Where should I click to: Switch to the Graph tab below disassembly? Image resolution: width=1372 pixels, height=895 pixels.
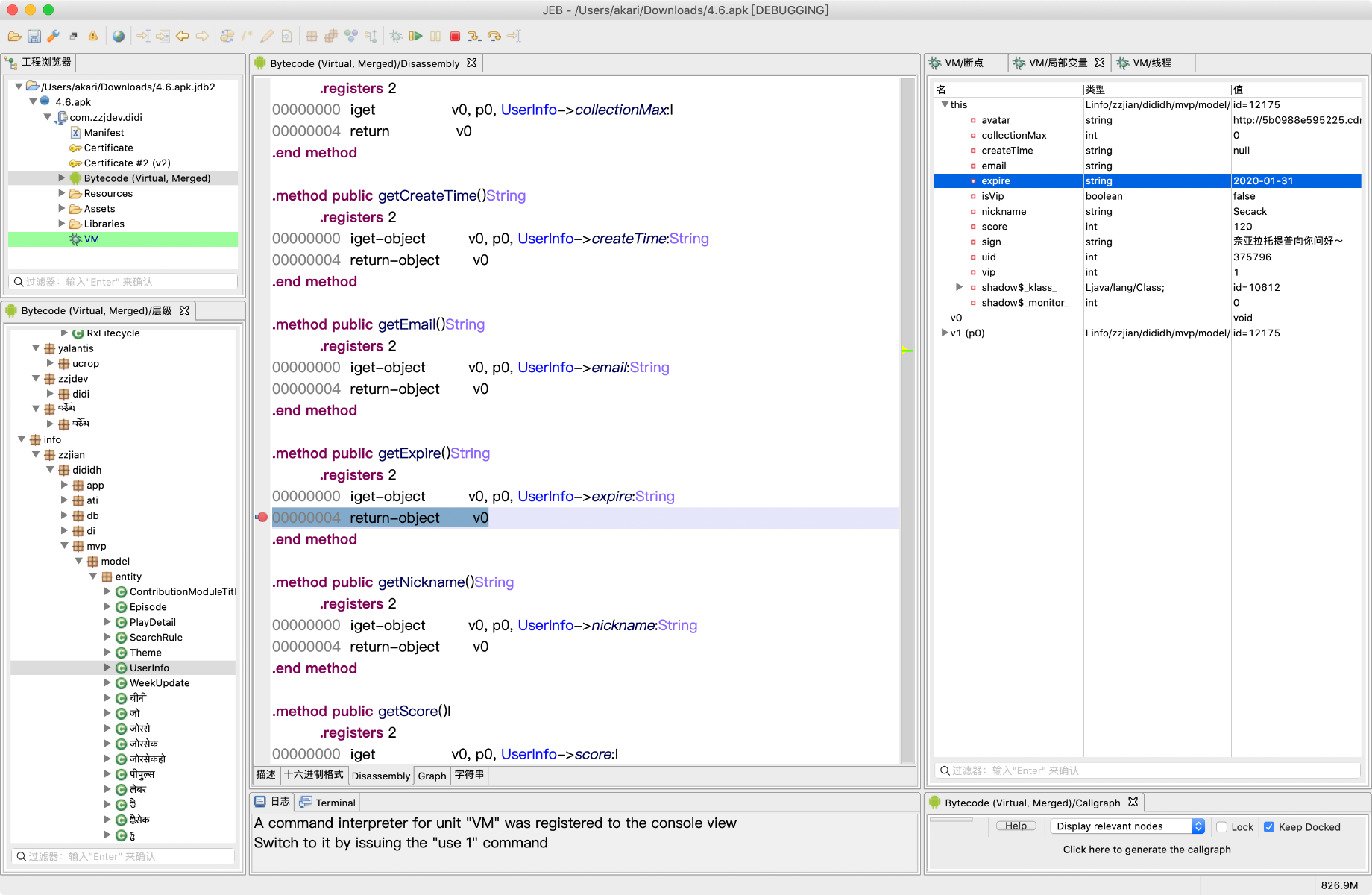point(432,776)
